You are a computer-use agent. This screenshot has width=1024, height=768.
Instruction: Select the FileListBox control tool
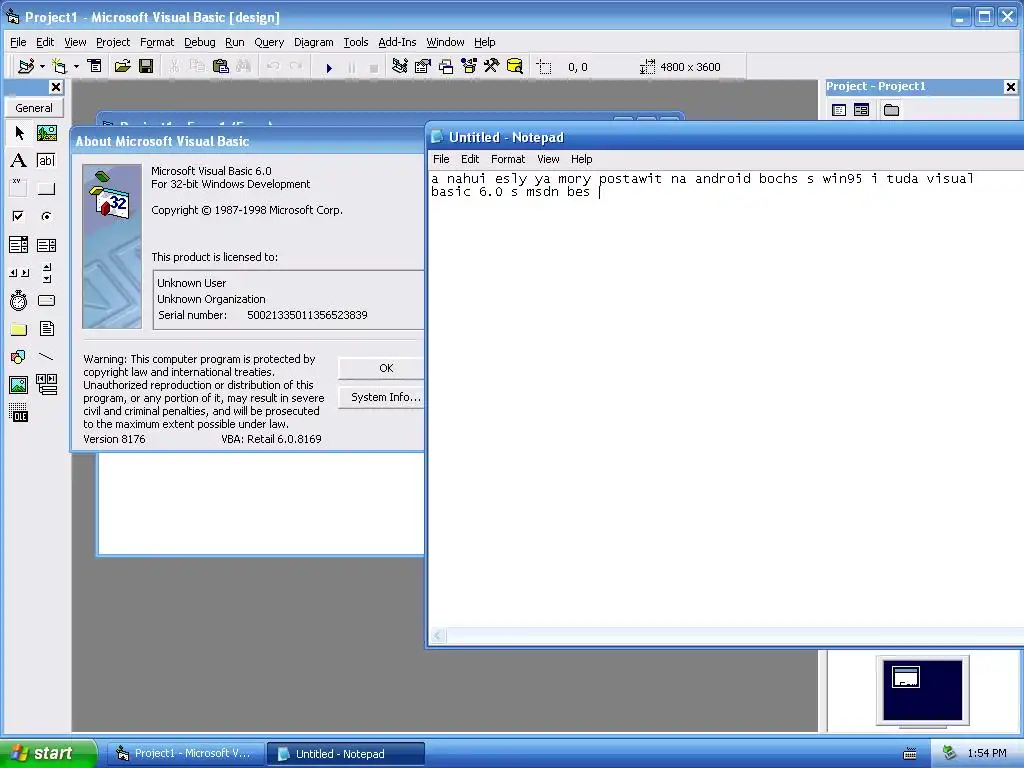46,328
